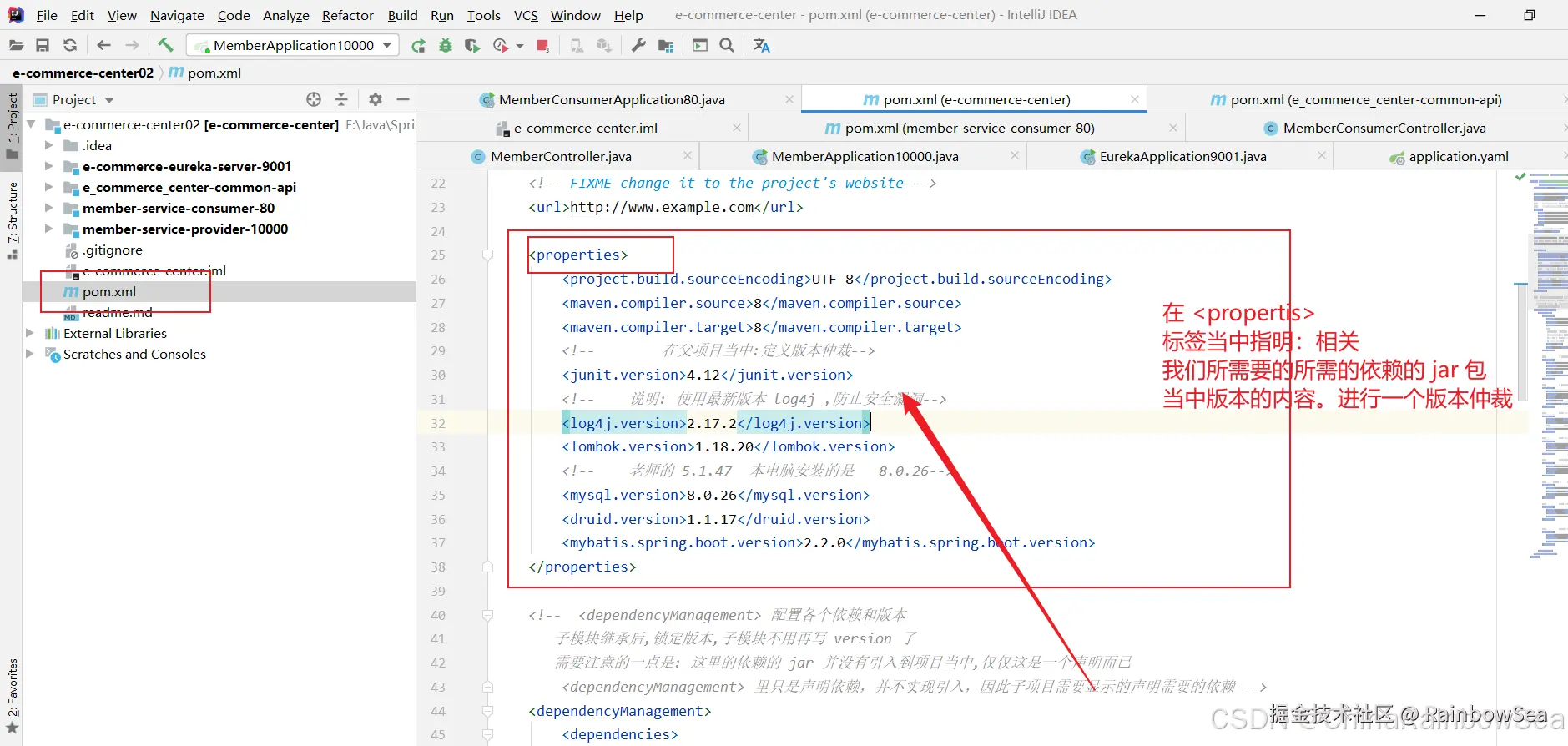Image resolution: width=1568 pixels, height=746 pixels.
Task: Start debugging with the bug icon
Action: point(446,45)
